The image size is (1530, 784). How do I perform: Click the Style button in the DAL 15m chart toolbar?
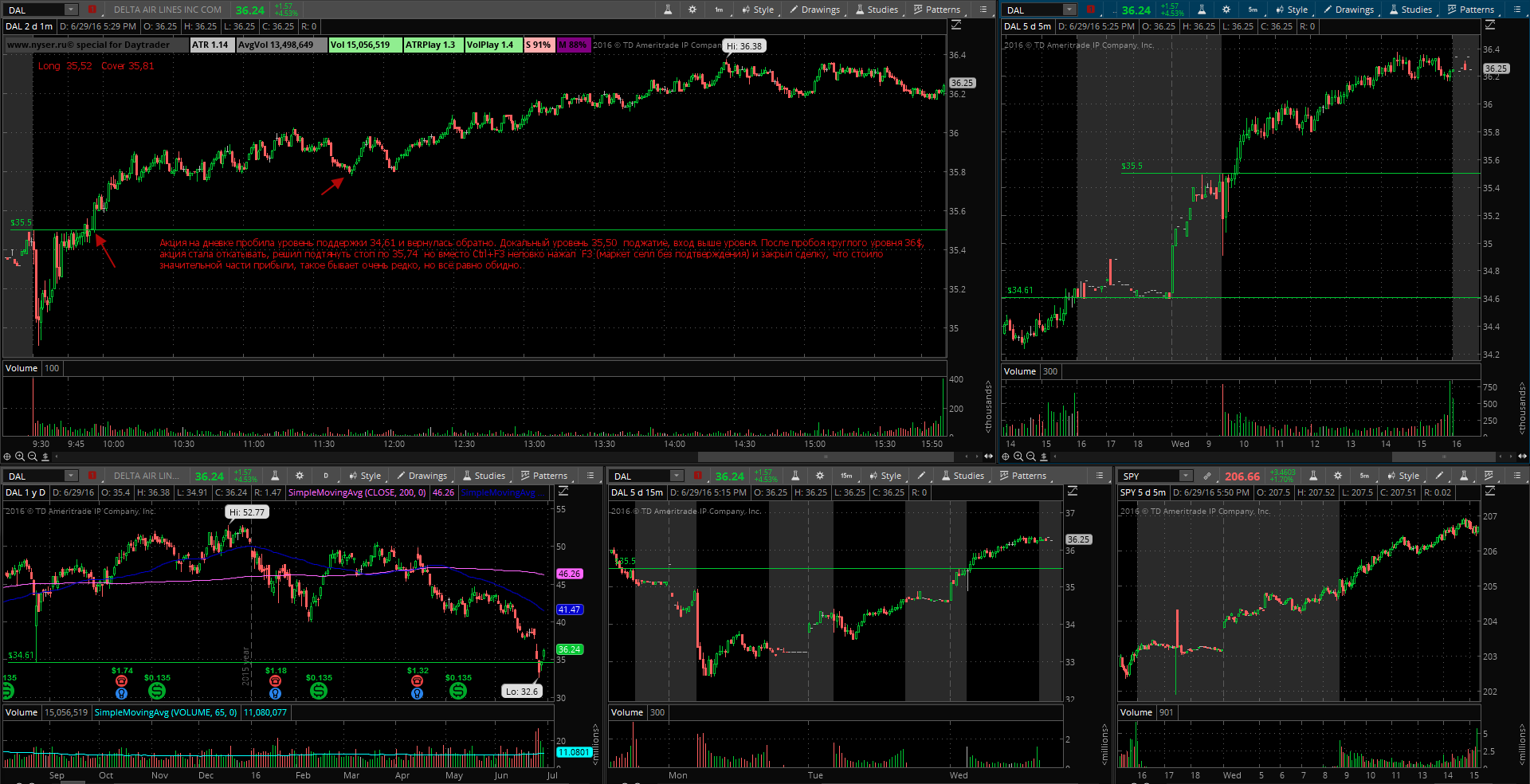[x=885, y=476]
